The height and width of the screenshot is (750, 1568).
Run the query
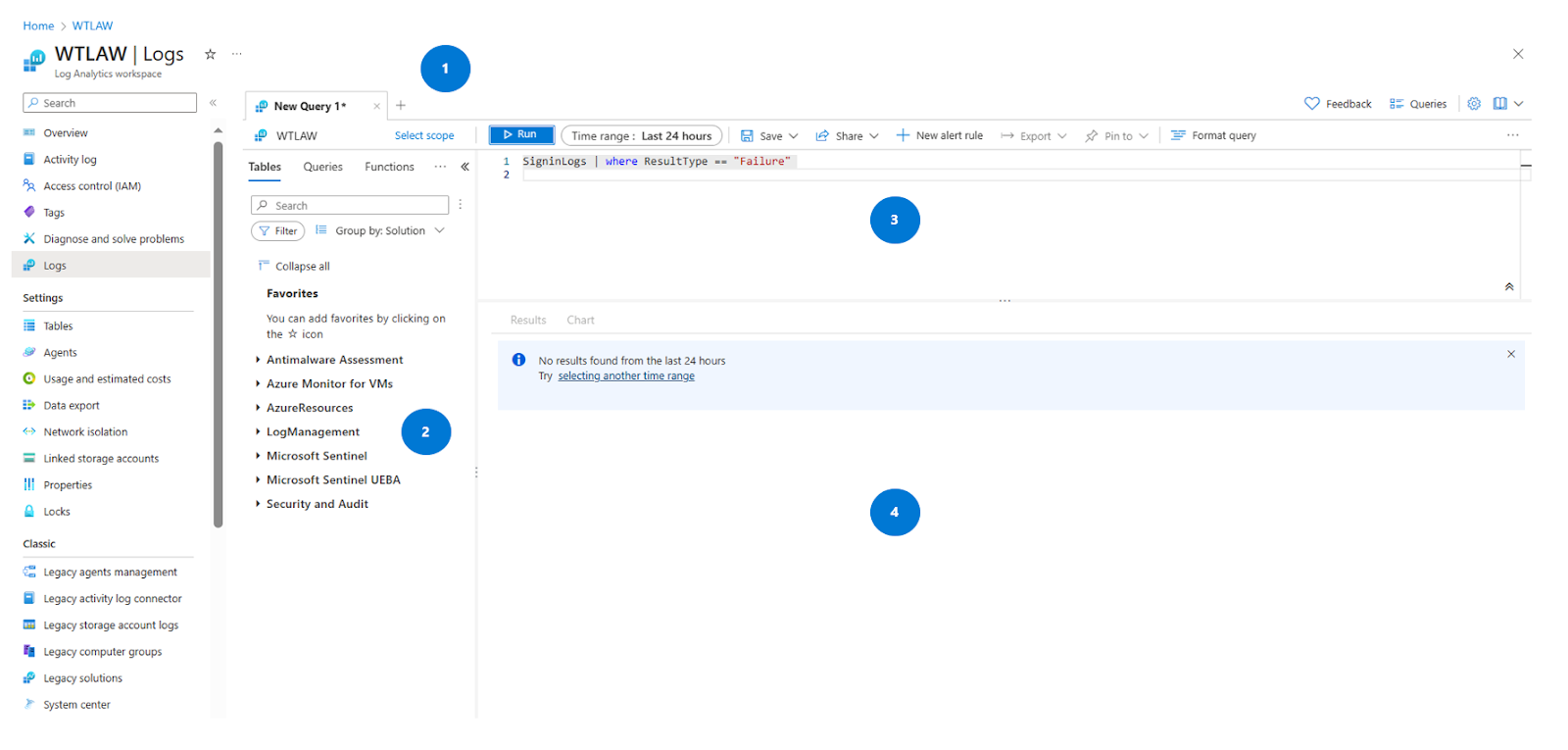coord(521,134)
